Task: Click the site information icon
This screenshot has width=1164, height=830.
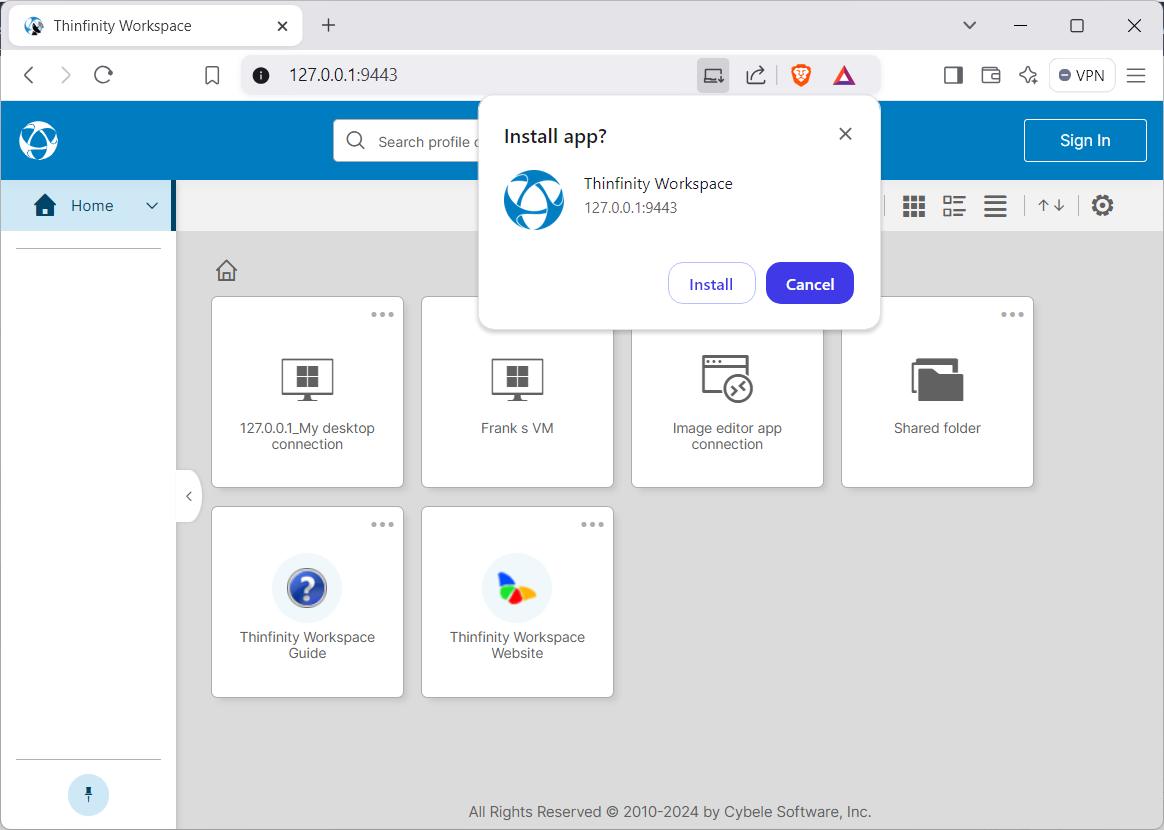Action: [261, 75]
